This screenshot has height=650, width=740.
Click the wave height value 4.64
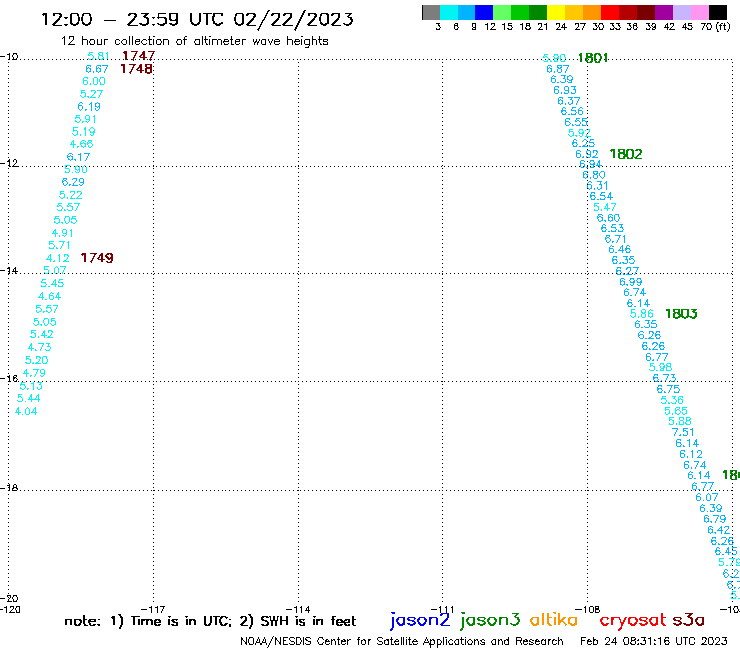pos(49,296)
